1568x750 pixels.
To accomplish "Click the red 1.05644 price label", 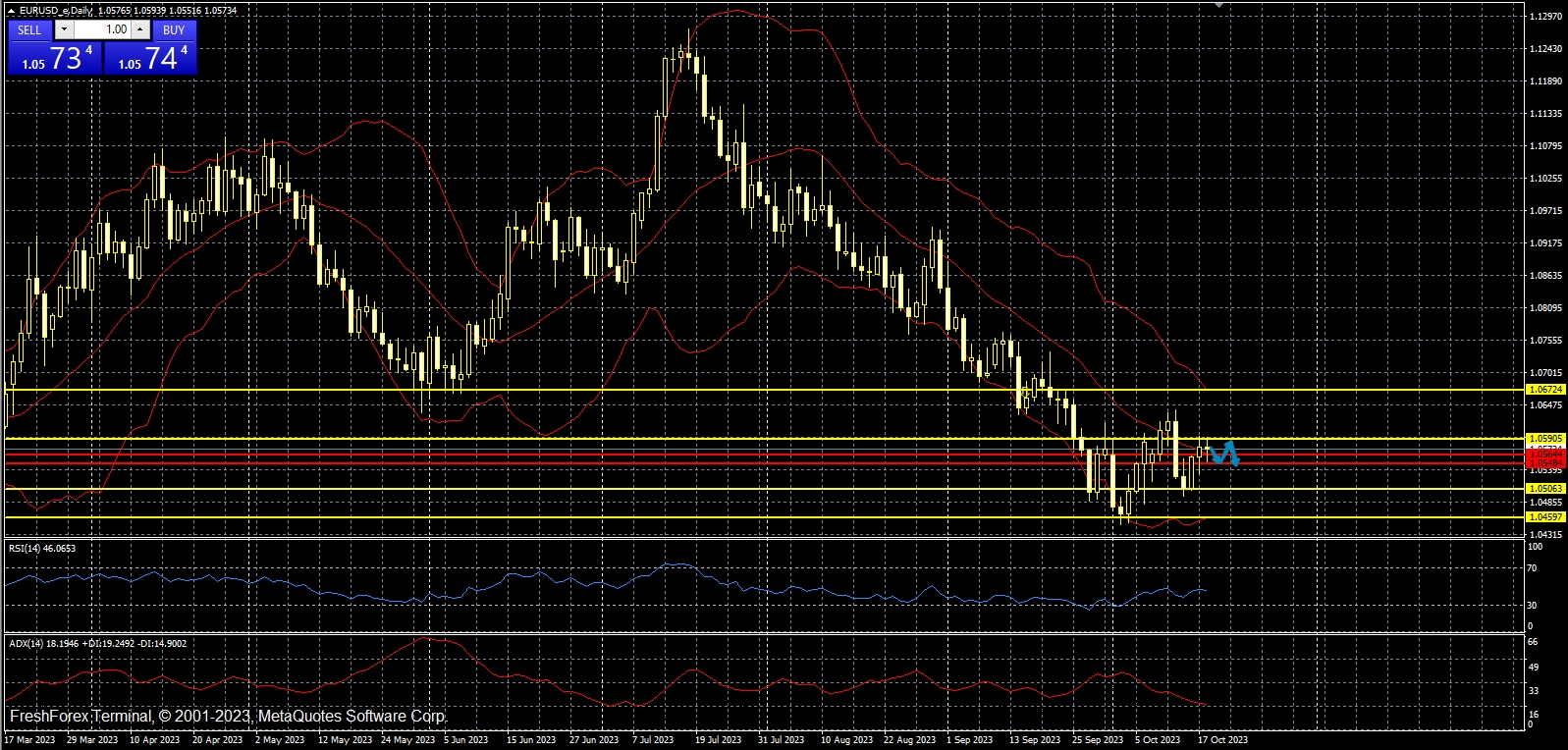I will pos(1545,455).
